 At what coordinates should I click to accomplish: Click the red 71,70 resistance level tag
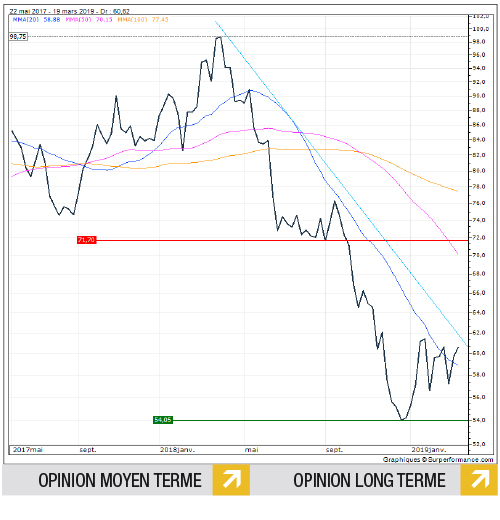(87, 240)
